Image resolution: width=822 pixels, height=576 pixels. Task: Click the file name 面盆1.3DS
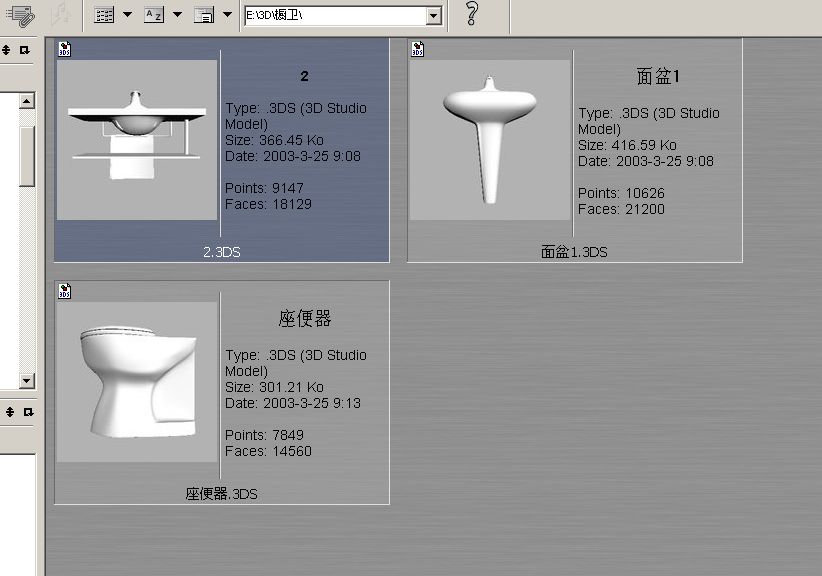click(574, 252)
